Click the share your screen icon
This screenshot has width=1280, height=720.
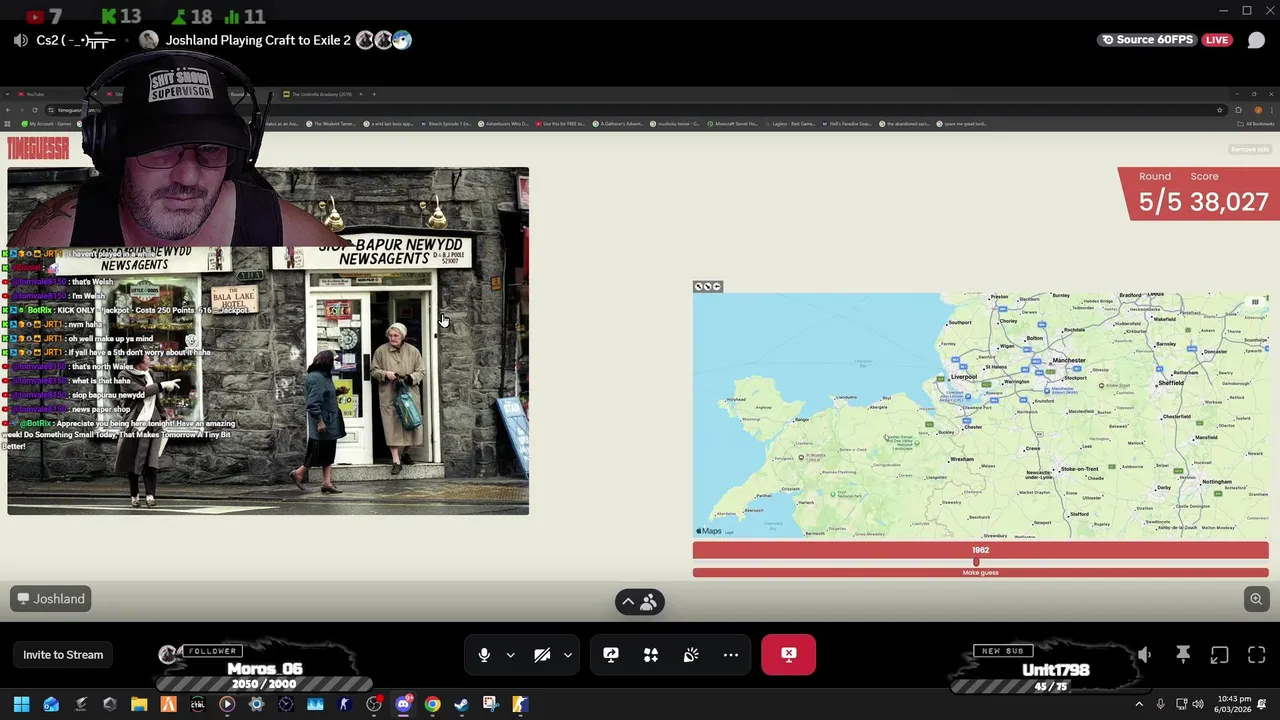[x=611, y=655]
